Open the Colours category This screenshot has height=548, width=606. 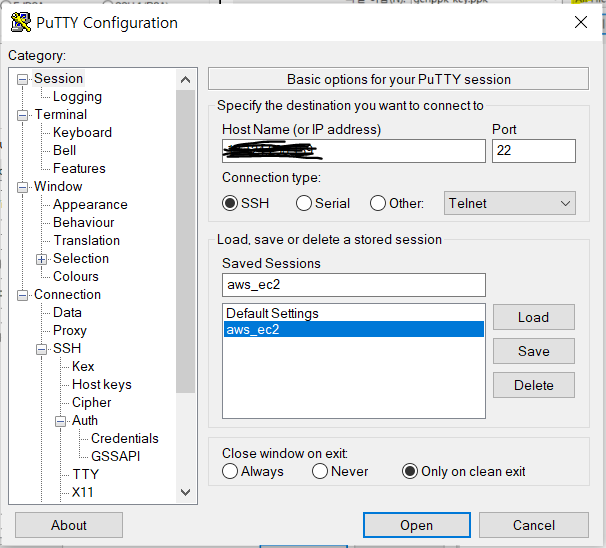point(76,276)
